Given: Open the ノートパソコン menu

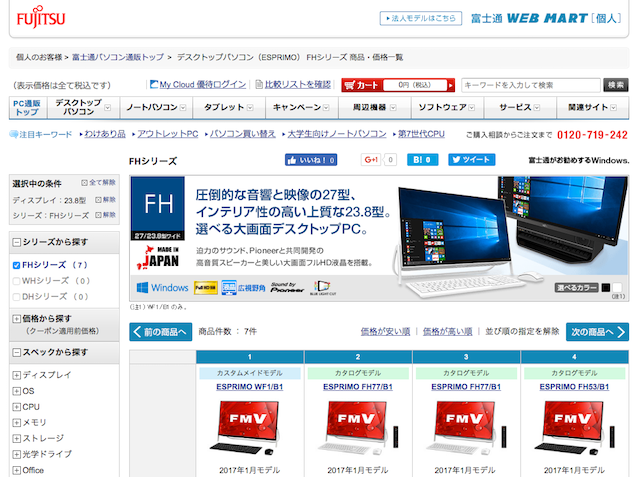Looking at the screenshot, I should click(x=156, y=107).
